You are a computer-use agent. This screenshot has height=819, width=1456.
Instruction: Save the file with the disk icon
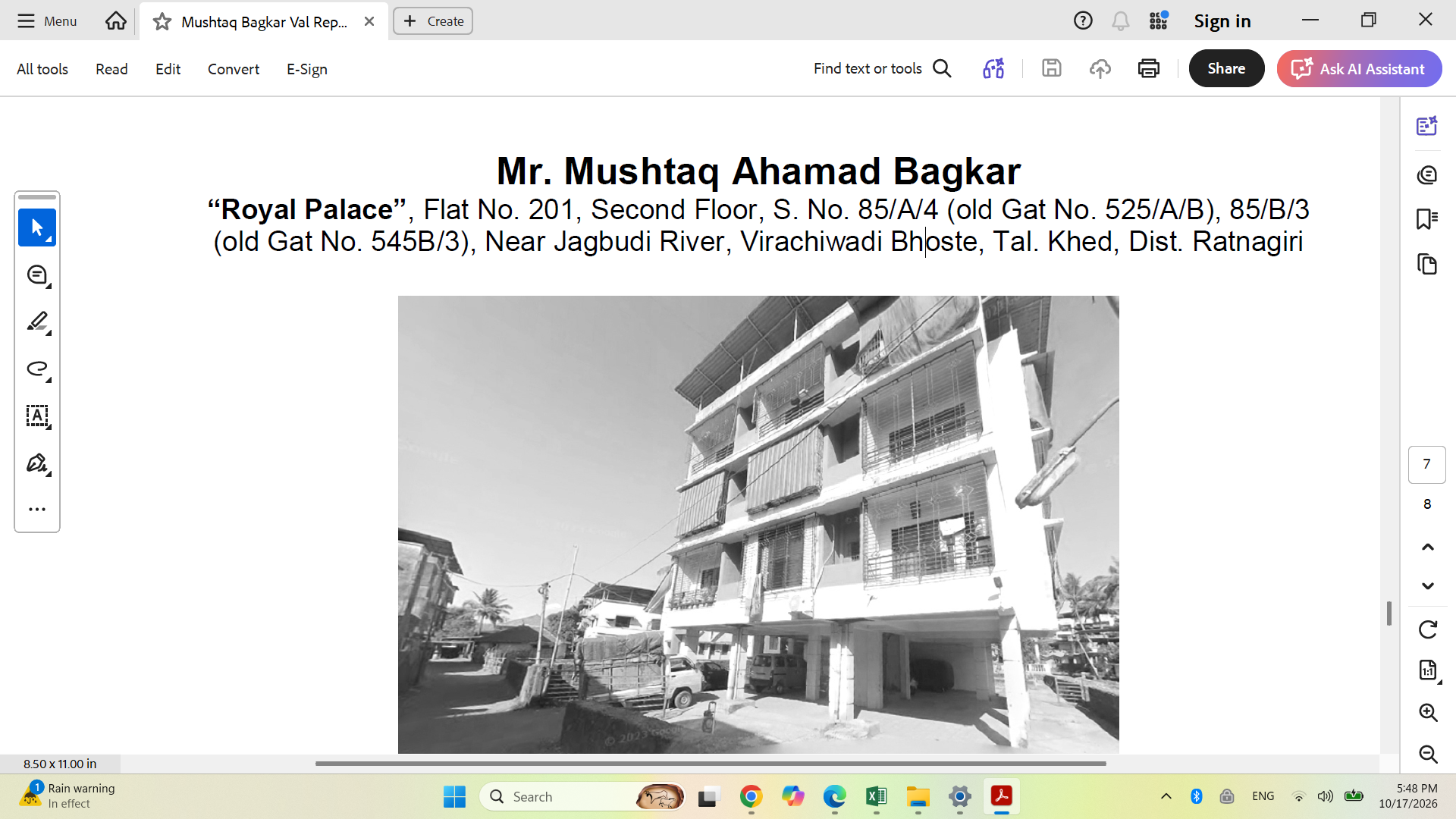(x=1052, y=69)
